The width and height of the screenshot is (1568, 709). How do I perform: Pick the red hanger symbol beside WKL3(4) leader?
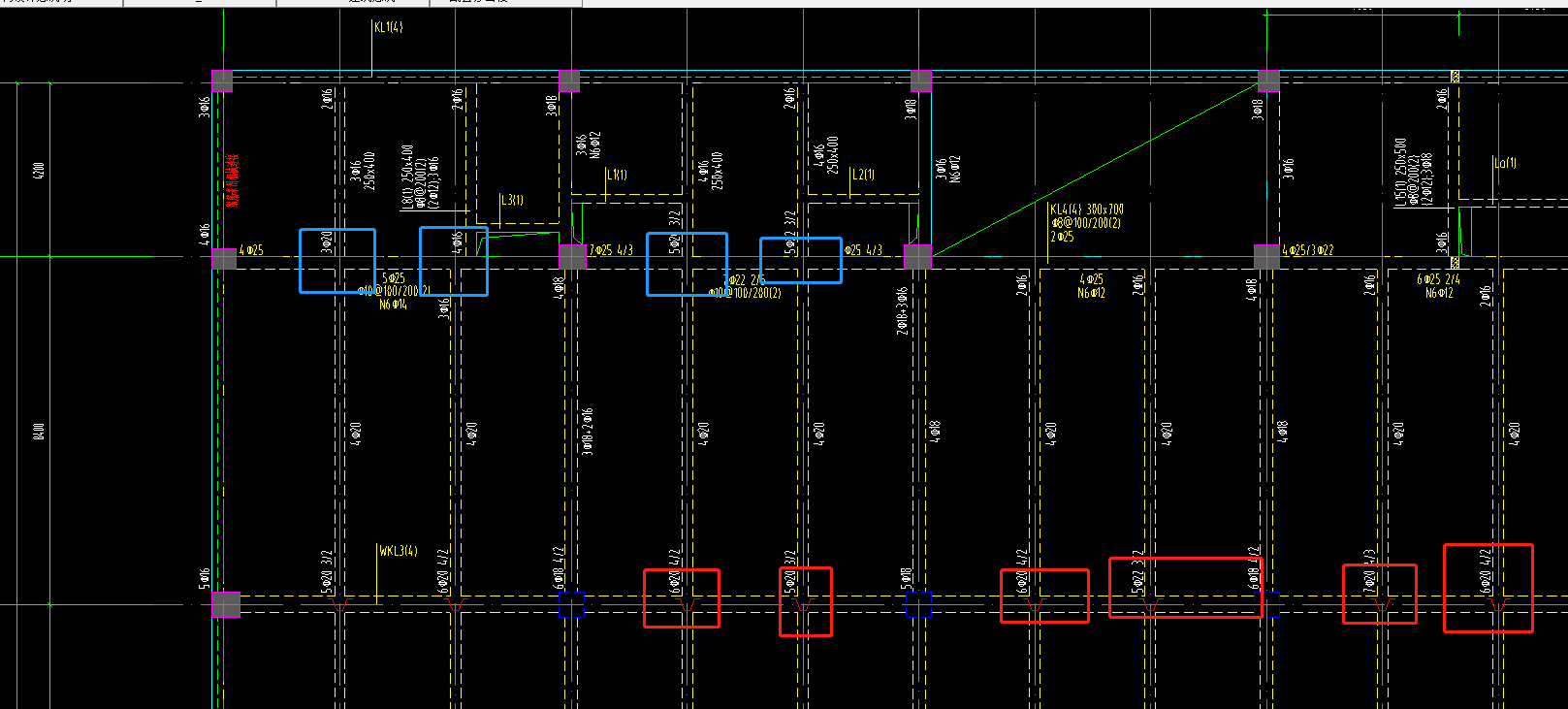pyautogui.click(x=337, y=604)
